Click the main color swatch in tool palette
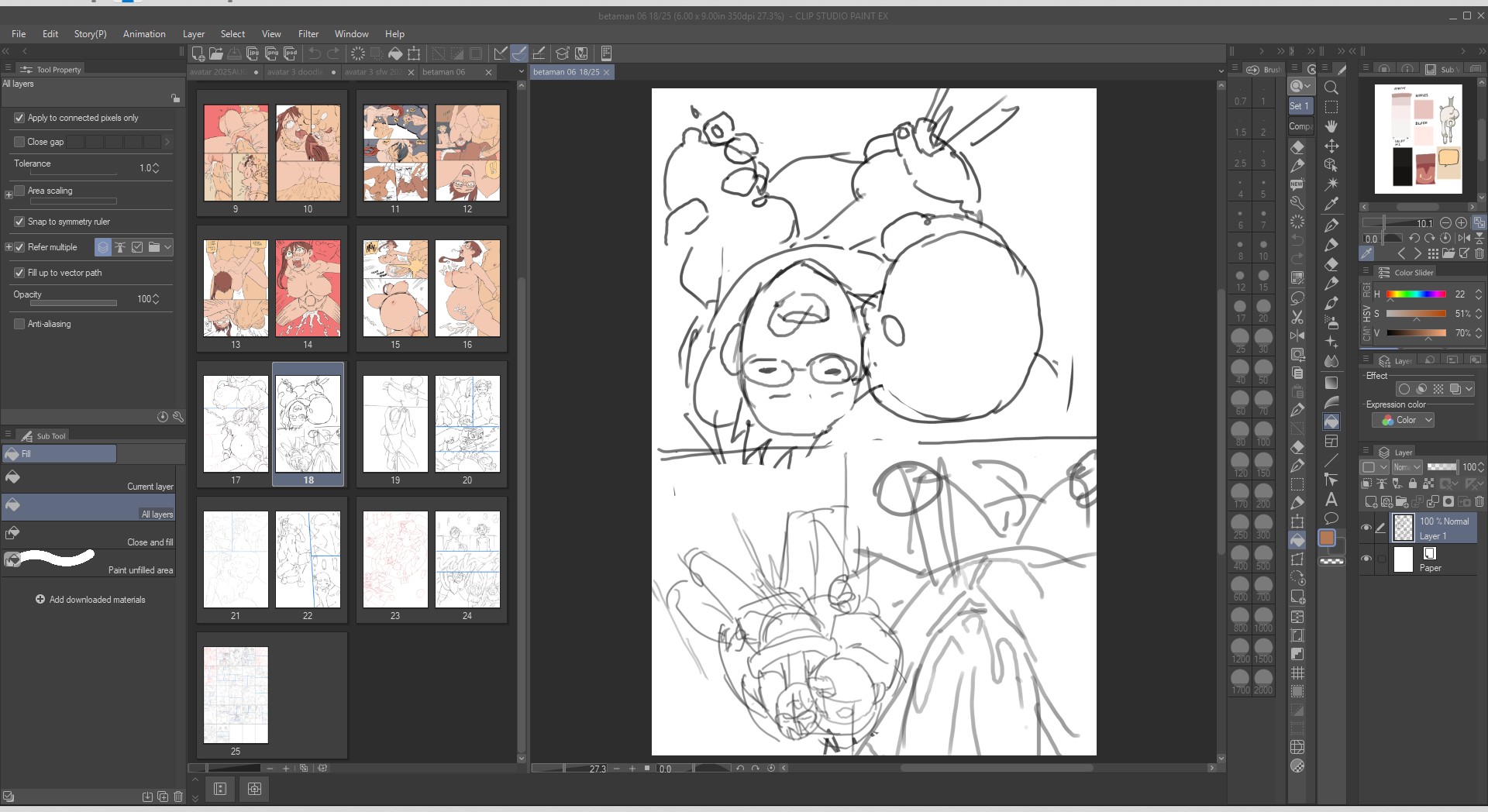Viewport: 1488px width, 812px height. click(1327, 538)
